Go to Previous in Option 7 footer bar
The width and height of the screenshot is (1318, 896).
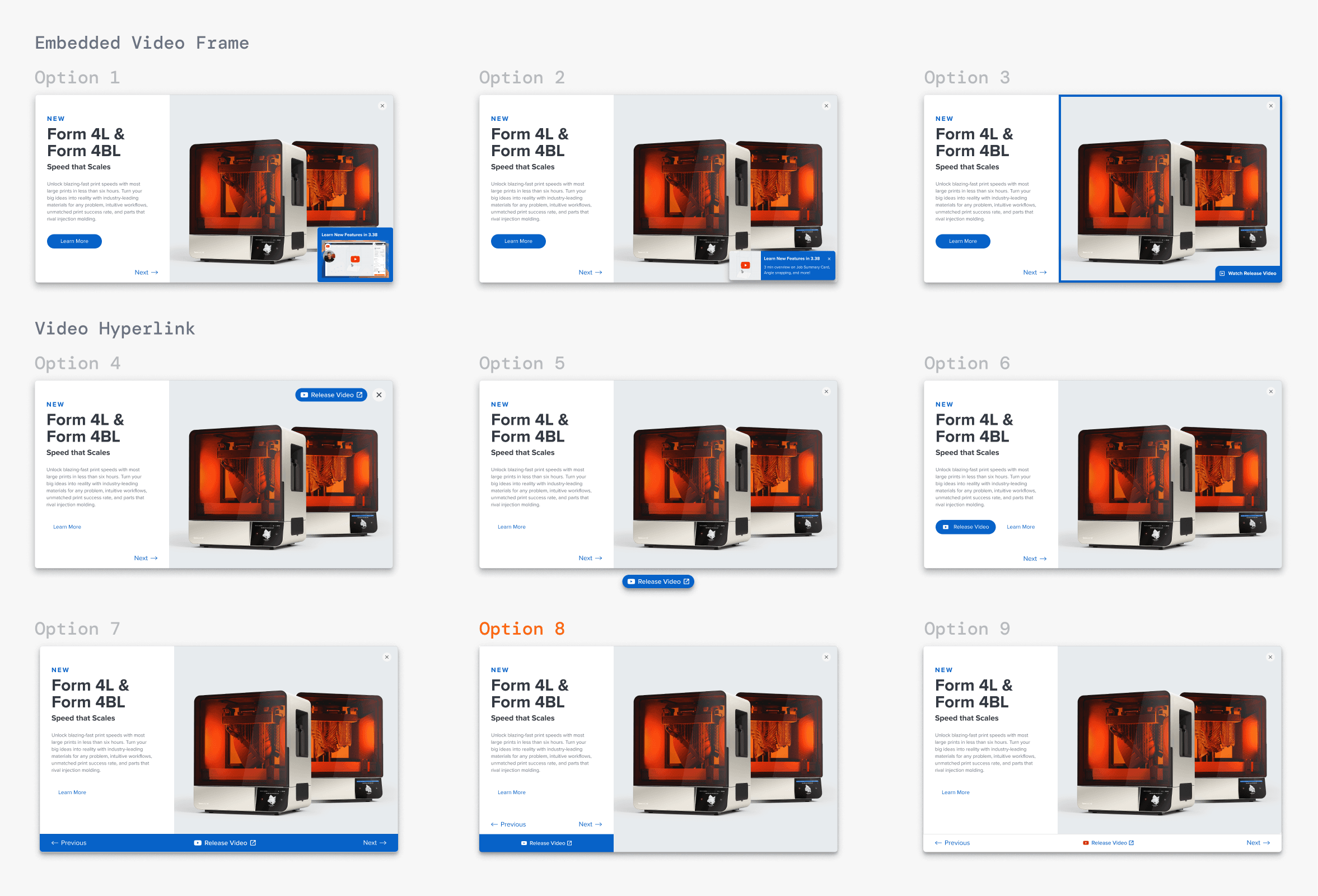point(69,843)
